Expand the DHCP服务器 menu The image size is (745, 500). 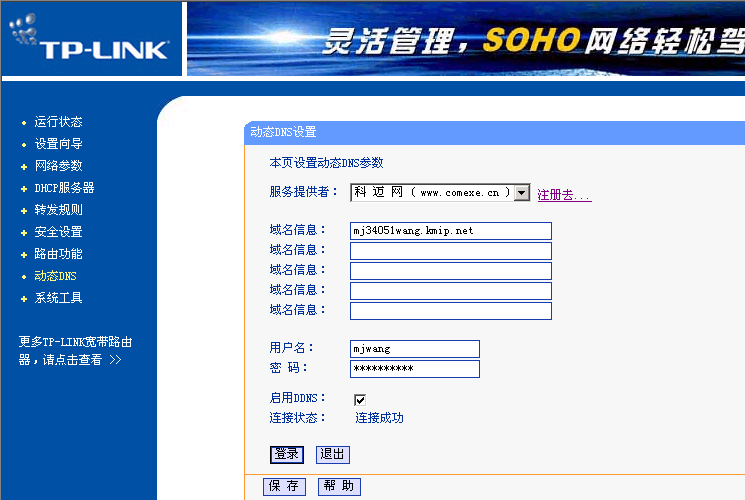click(x=64, y=188)
